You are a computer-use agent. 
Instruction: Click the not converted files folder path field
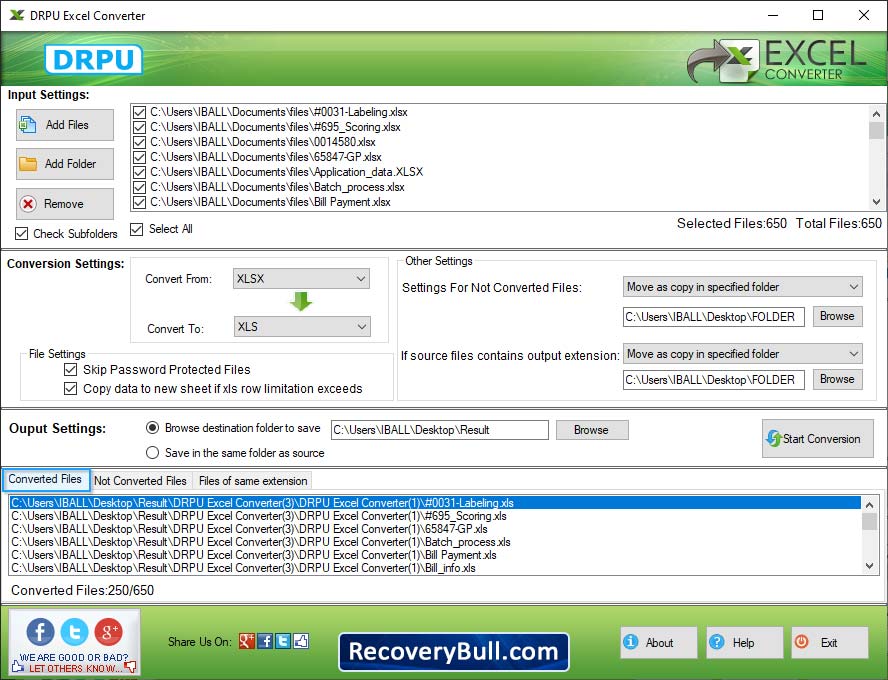coord(714,317)
